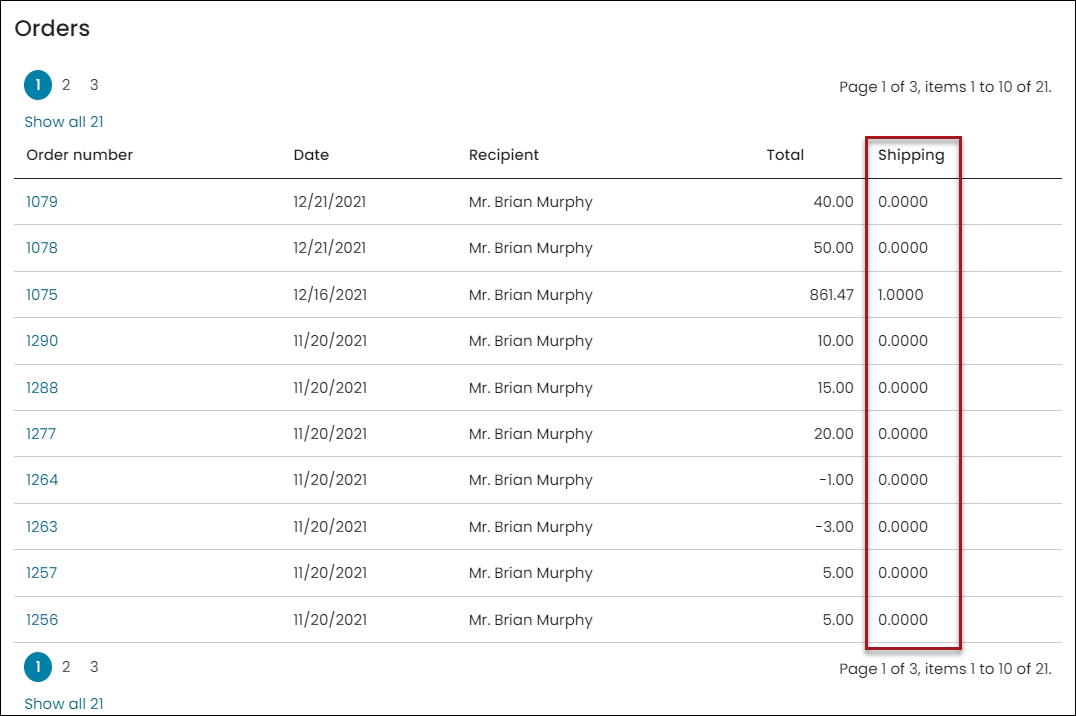
Task: Open order number 1264
Action: [42, 480]
